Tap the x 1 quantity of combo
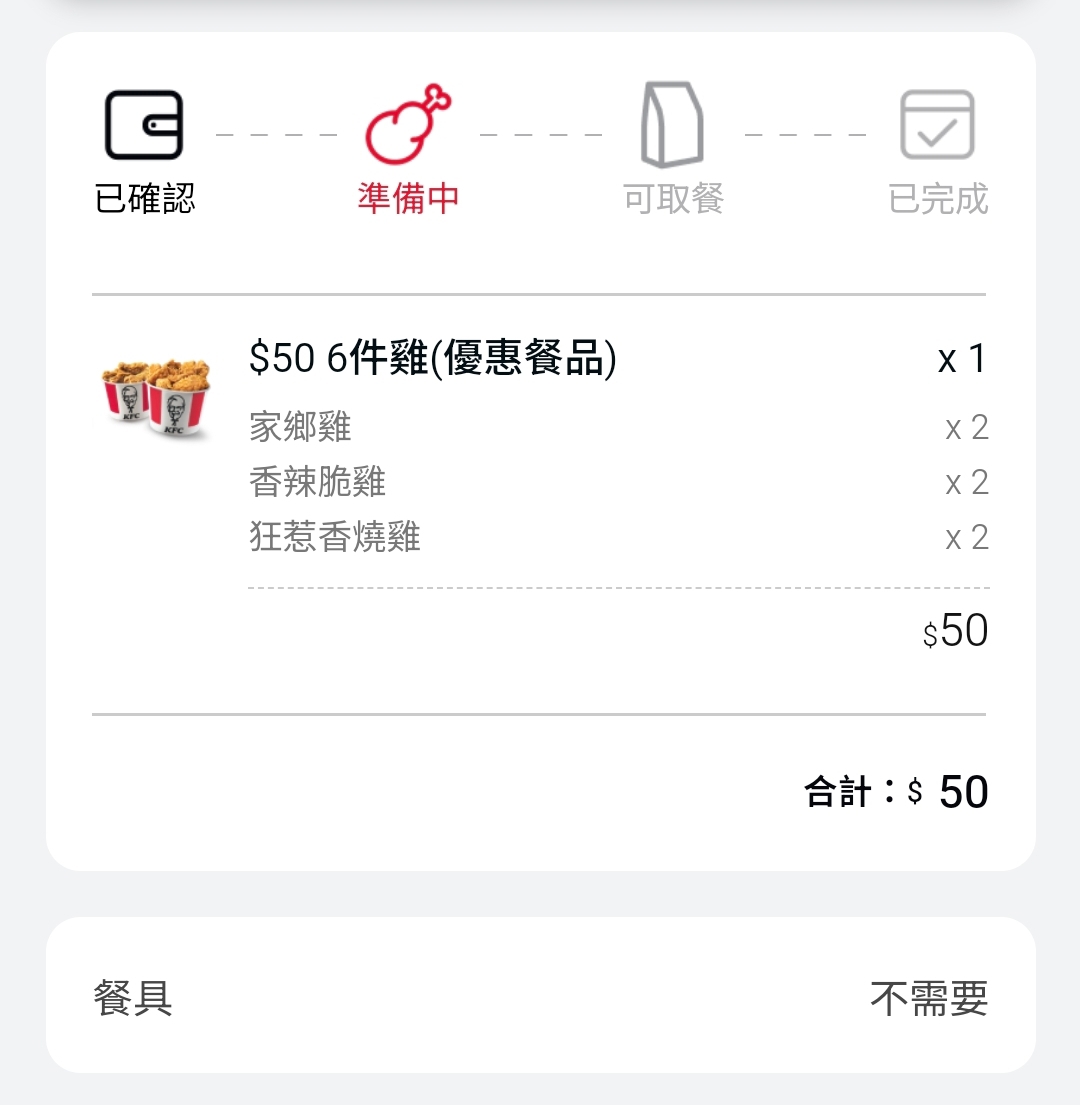1080x1105 pixels. click(x=962, y=359)
